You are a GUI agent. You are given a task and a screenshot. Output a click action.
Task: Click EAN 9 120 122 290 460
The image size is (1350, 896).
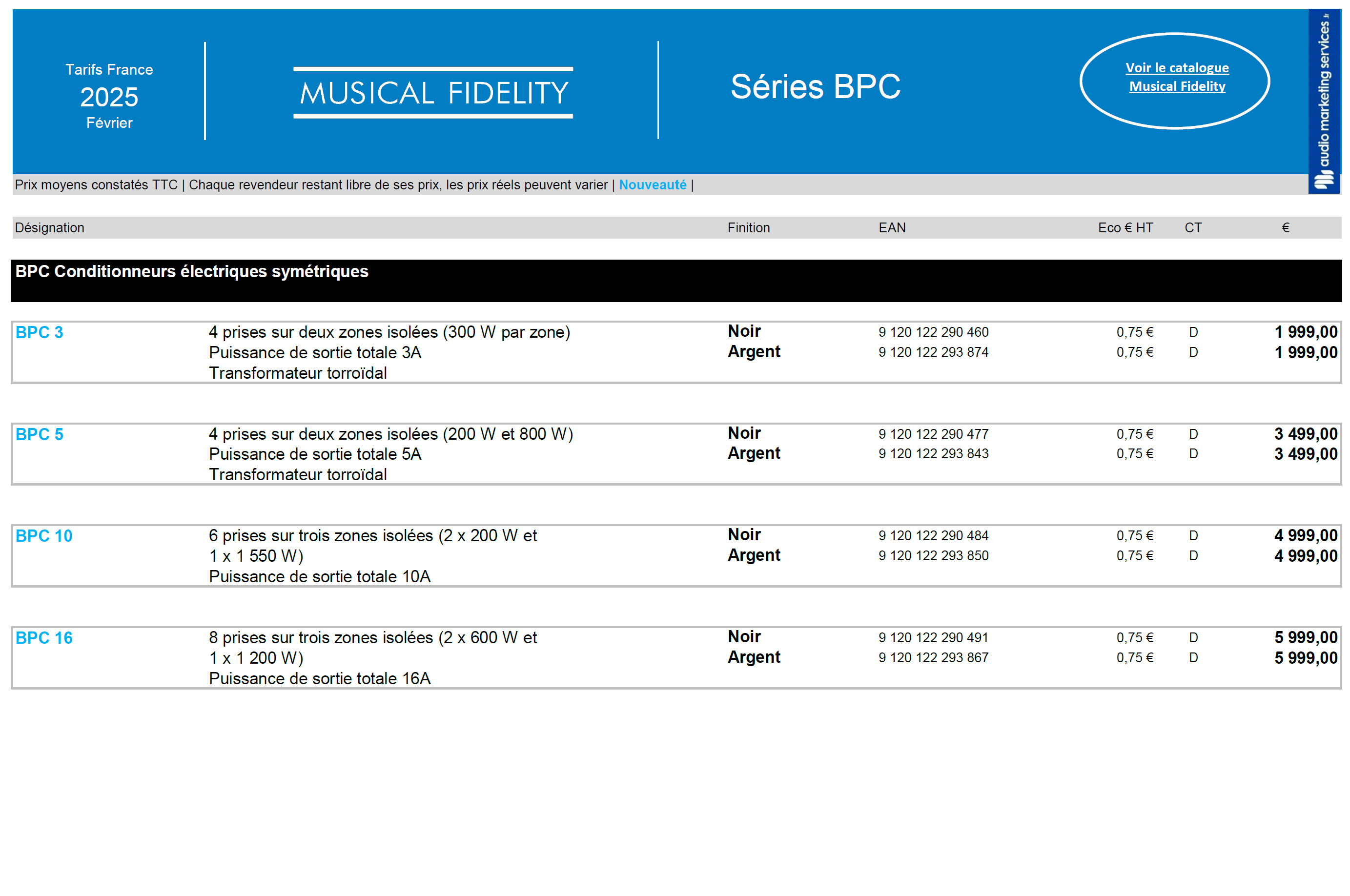pos(933,332)
